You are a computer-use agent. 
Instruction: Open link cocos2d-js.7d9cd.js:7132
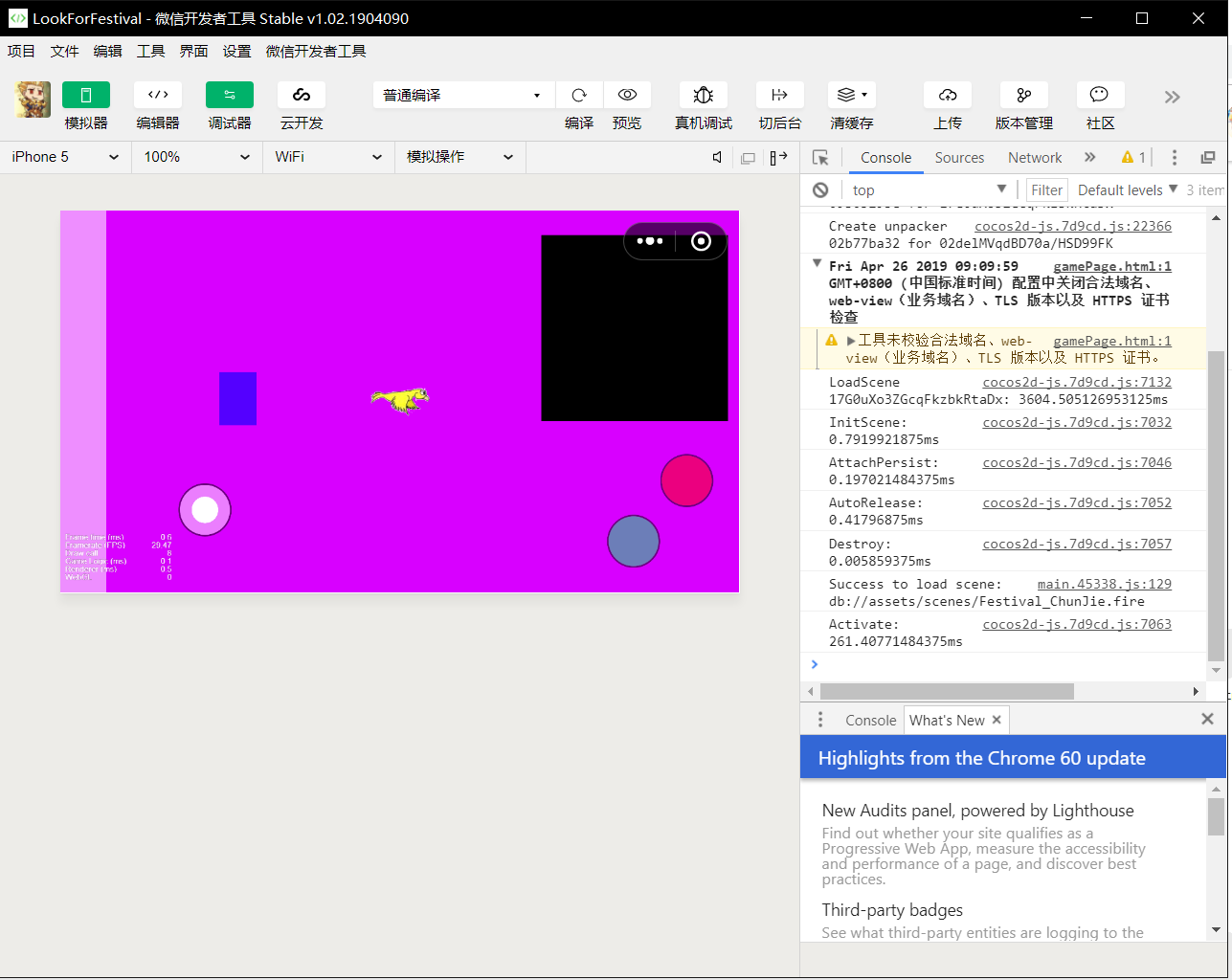click(1077, 382)
